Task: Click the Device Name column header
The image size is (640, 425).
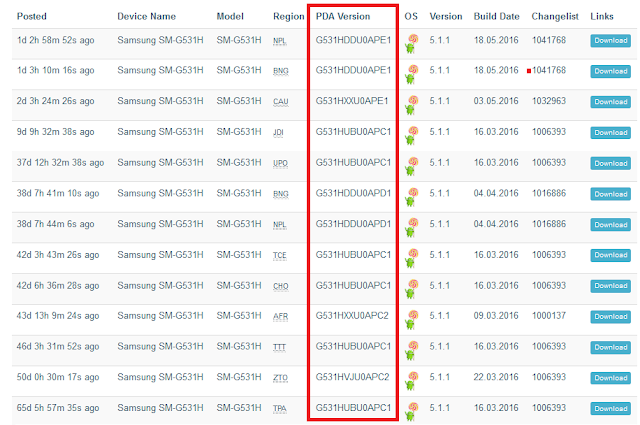Action: click(x=147, y=16)
